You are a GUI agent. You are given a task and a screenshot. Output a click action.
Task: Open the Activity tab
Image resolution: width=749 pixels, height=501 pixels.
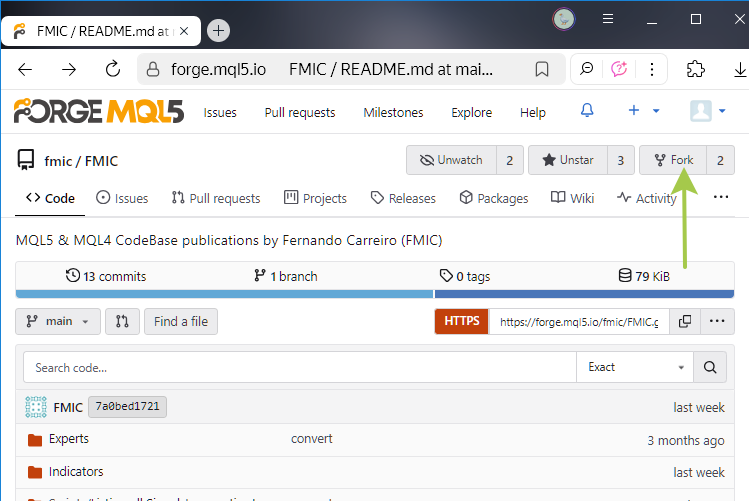[x=646, y=198]
